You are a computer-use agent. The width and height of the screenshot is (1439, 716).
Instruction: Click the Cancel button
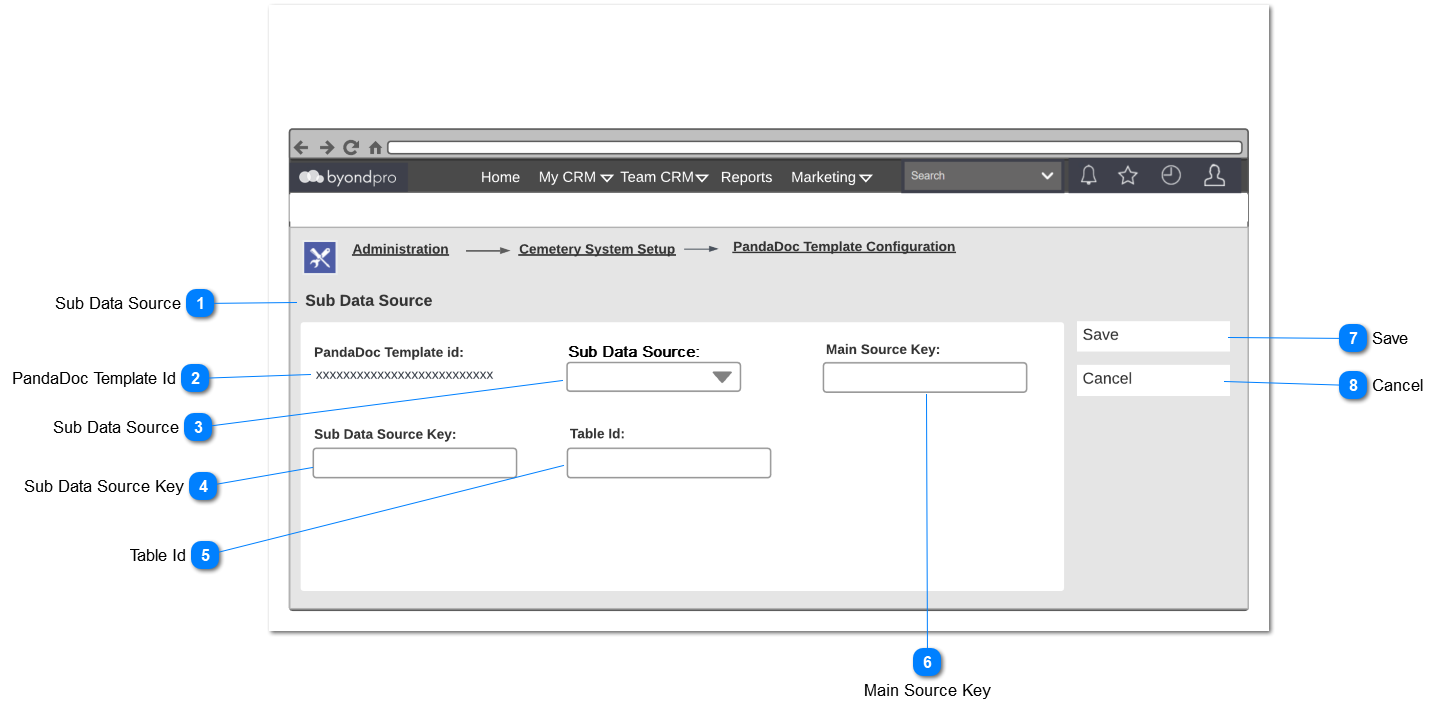click(x=1153, y=380)
